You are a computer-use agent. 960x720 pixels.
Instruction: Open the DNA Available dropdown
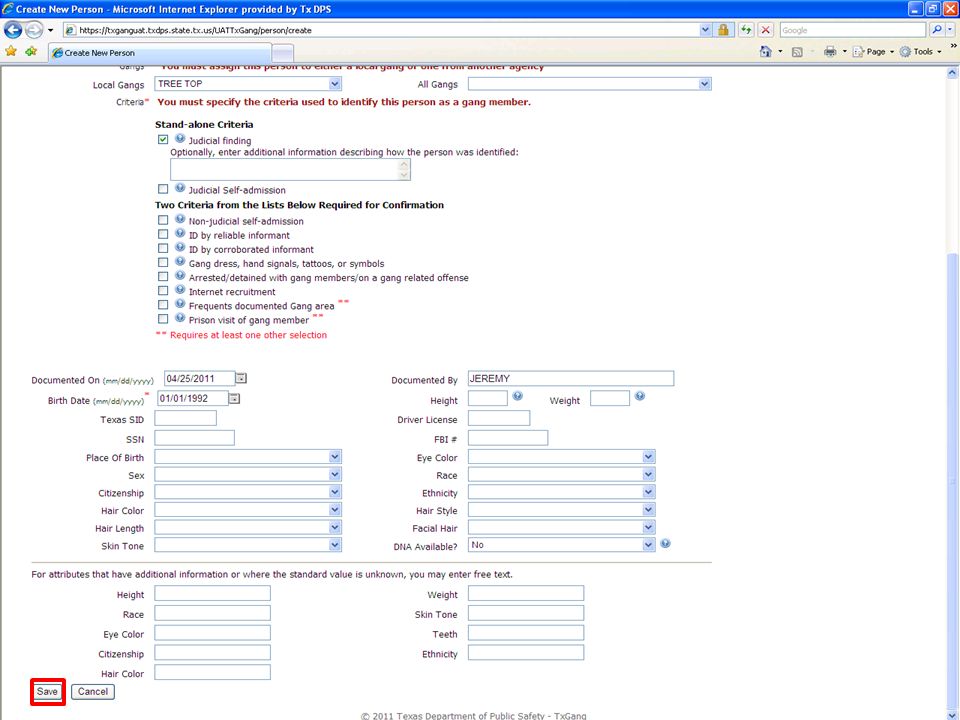(x=561, y=545)
